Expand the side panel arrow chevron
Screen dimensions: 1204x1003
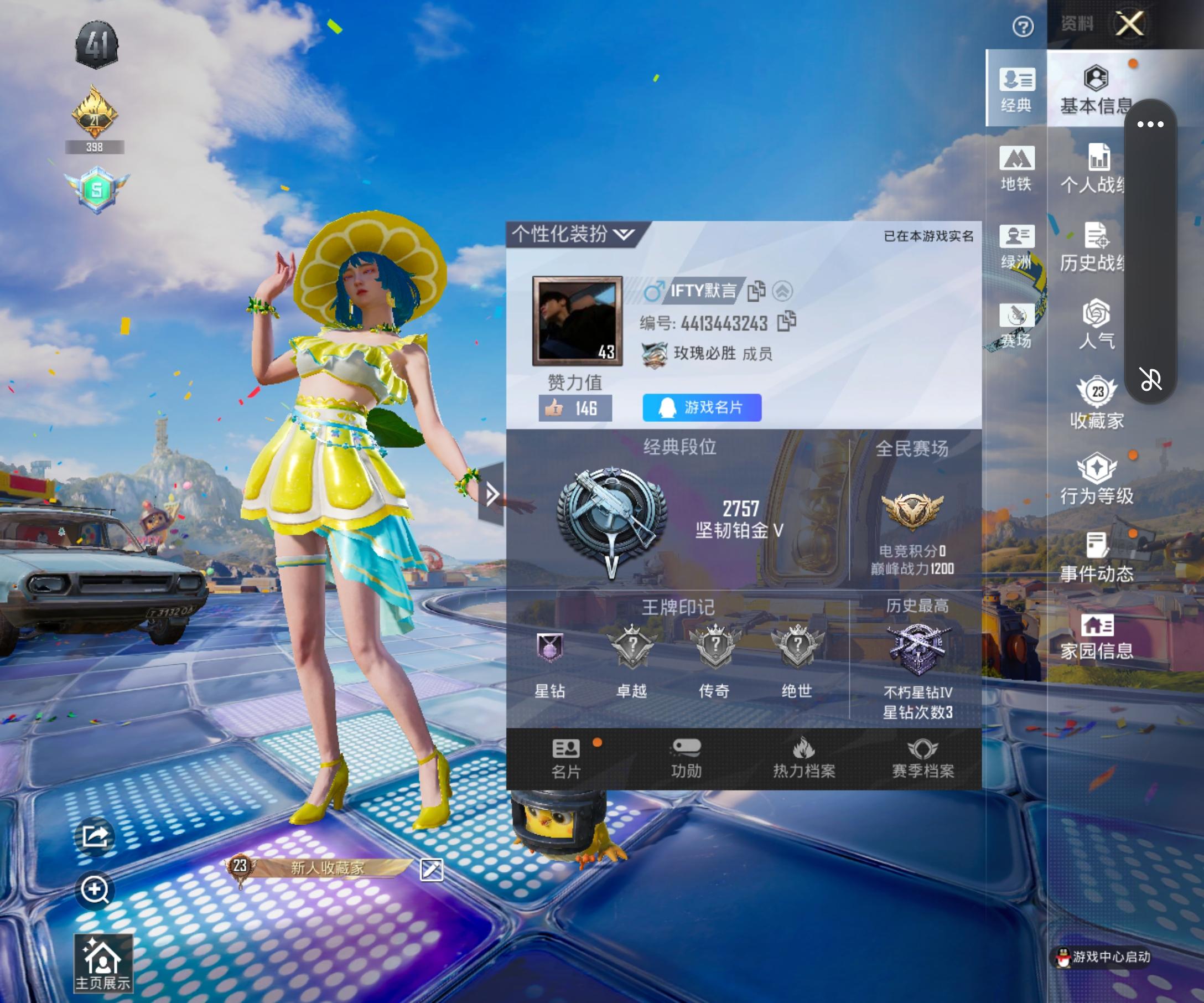click(x=491, y=494)
